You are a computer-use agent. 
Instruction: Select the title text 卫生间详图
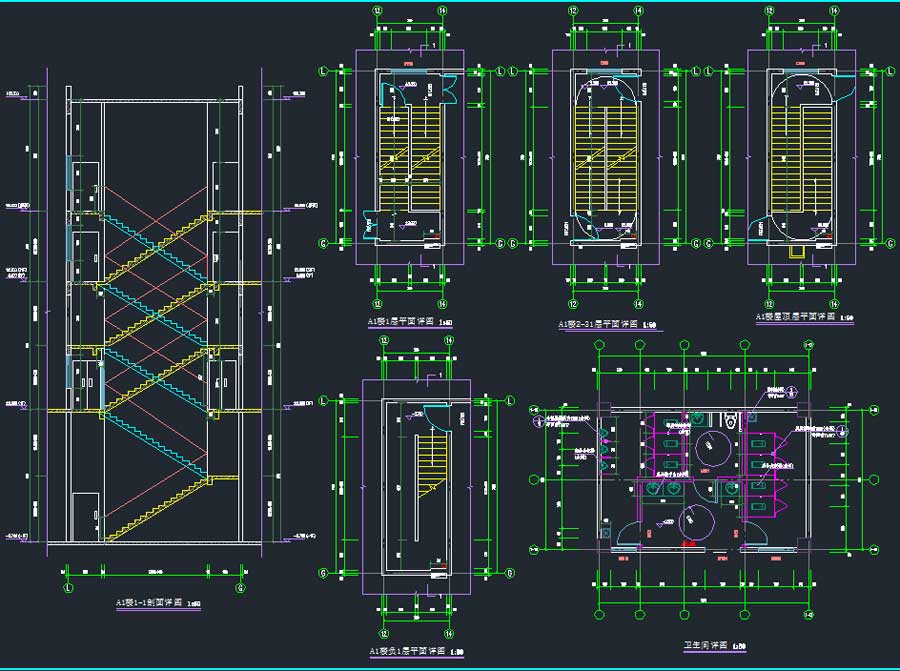click(705, 645)
